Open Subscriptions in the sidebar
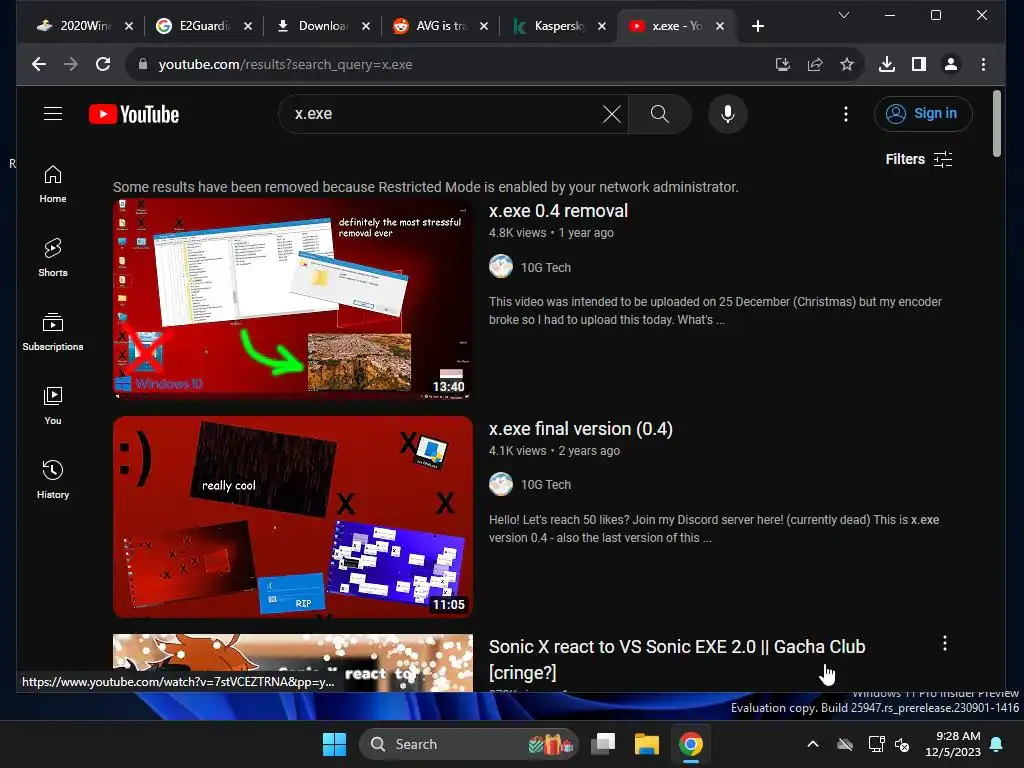 53,332
